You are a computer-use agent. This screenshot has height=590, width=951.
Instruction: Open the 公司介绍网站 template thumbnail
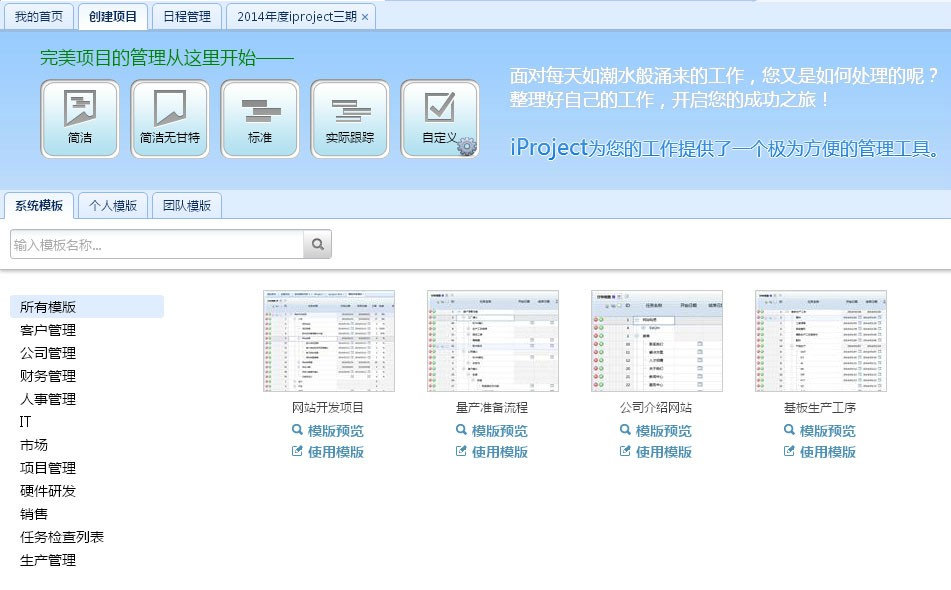tap(657, 341)
